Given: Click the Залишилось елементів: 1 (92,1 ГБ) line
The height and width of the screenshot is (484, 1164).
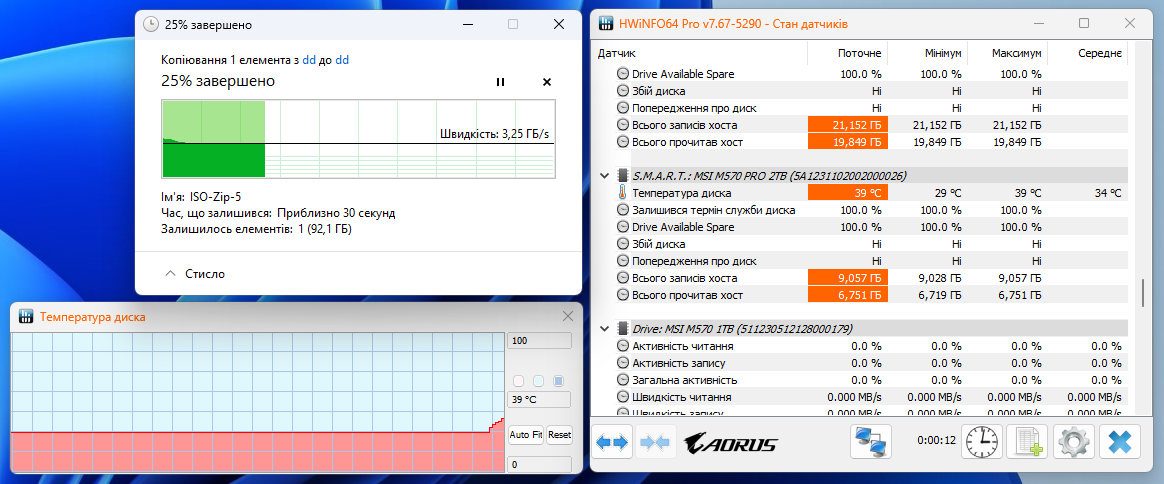Looking at the screenshot, I should pos(256,229).
